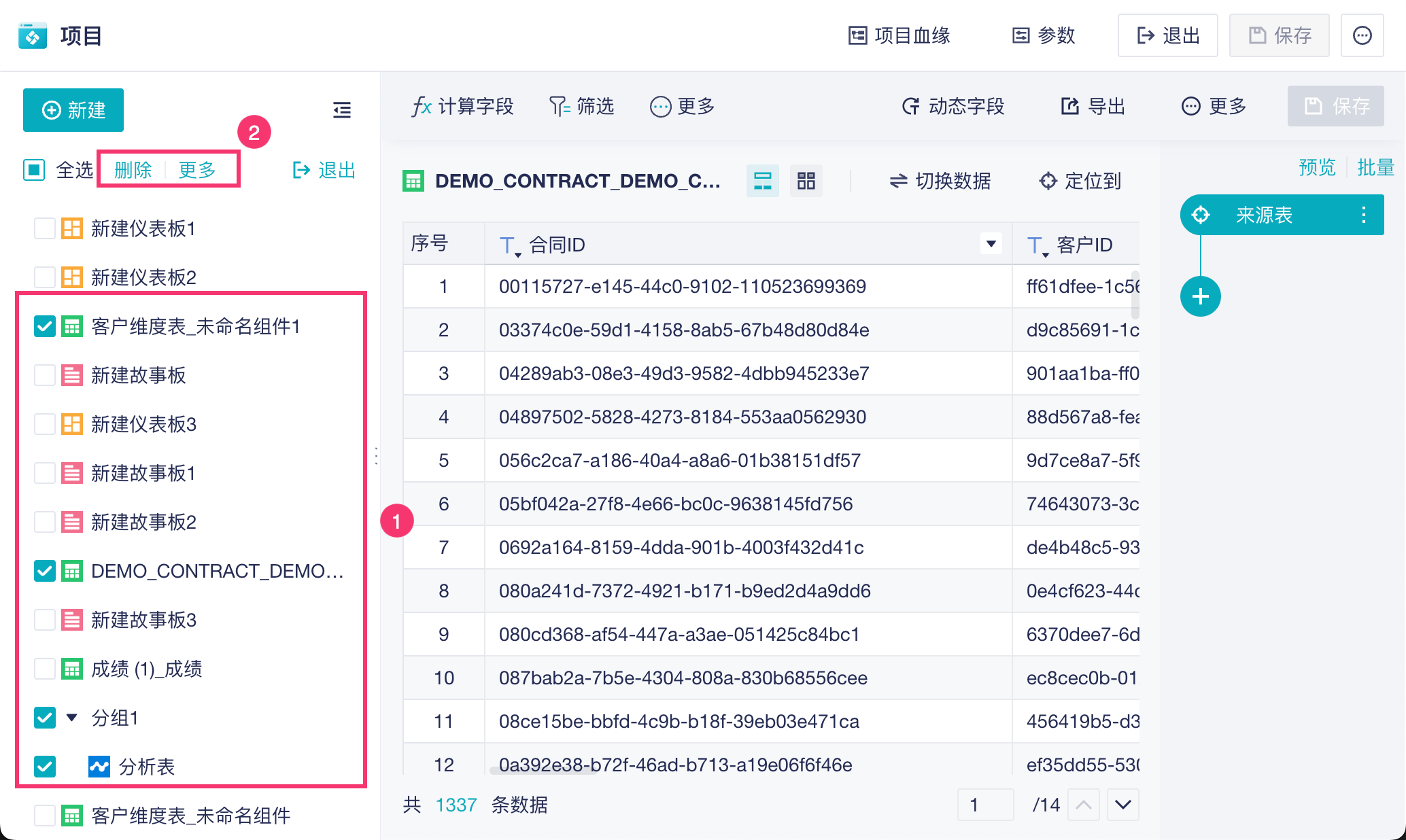
Task: Go to next page with down chevron
Action: [x=1122, y=805]
